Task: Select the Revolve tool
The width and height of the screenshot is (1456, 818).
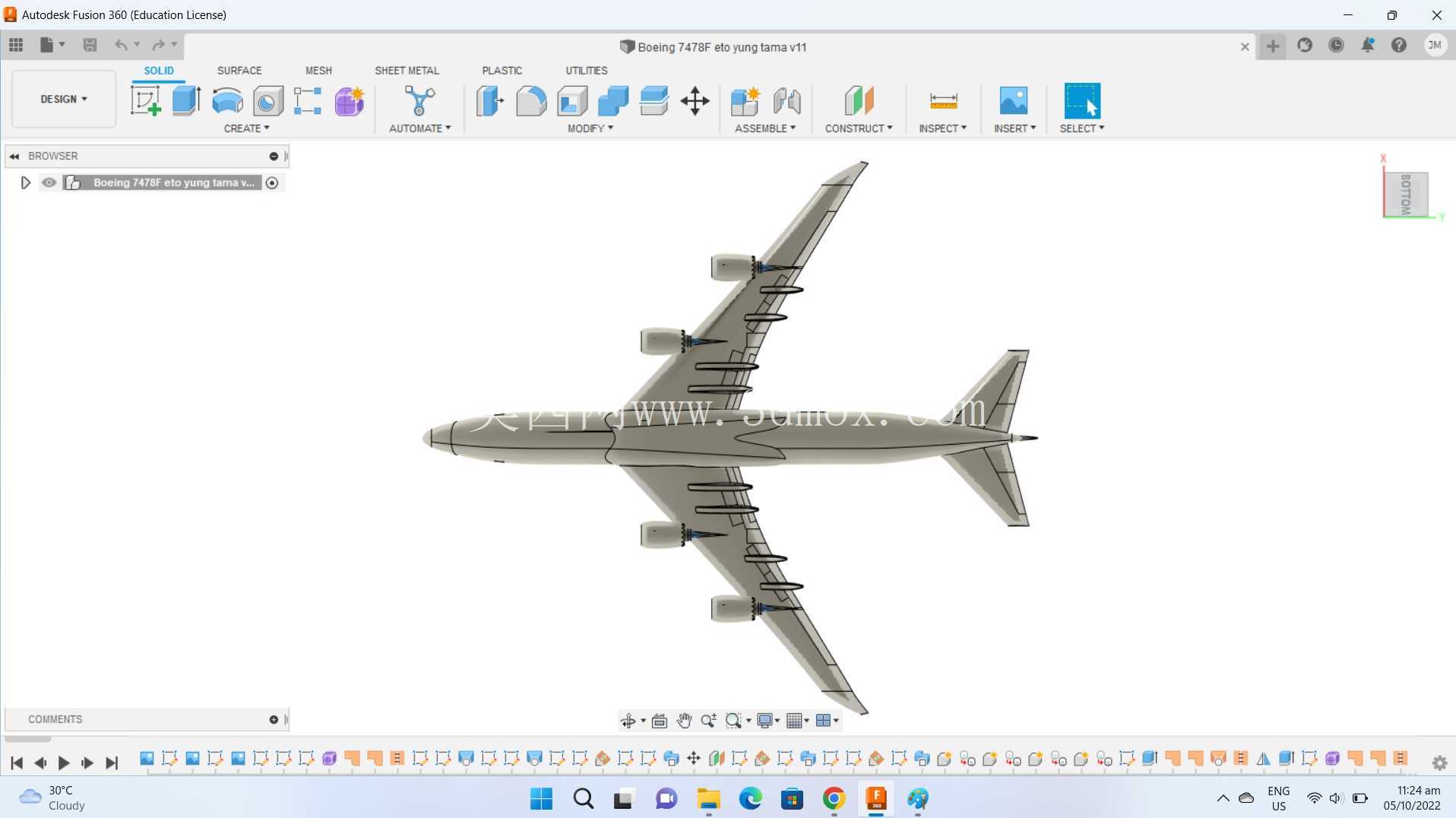Action: tap(227, 100)
